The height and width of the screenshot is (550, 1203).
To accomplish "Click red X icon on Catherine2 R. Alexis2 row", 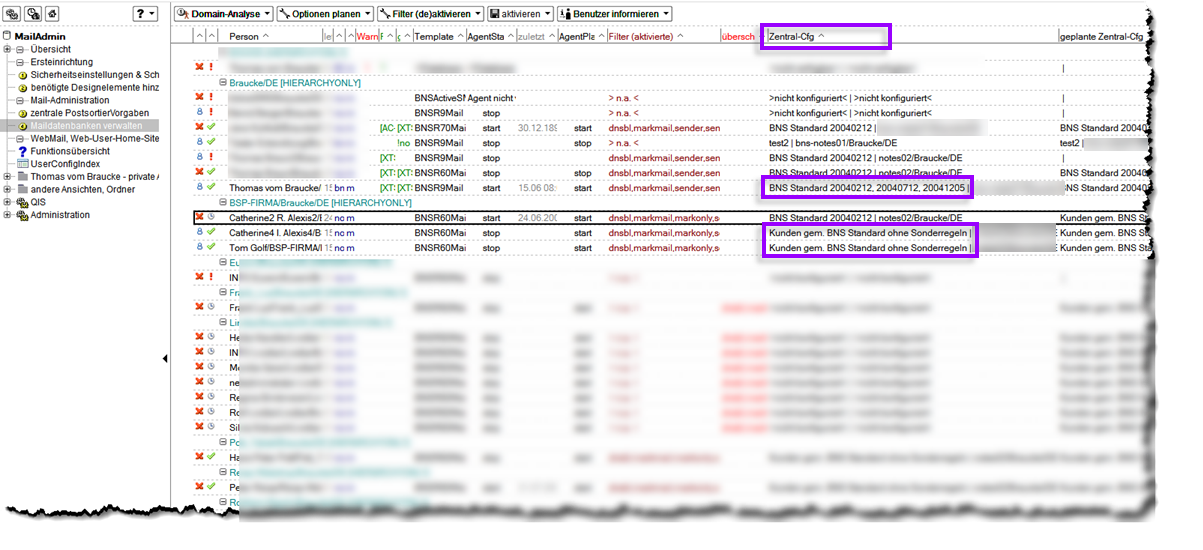I will pyautogui.click(x=199, y=218).
